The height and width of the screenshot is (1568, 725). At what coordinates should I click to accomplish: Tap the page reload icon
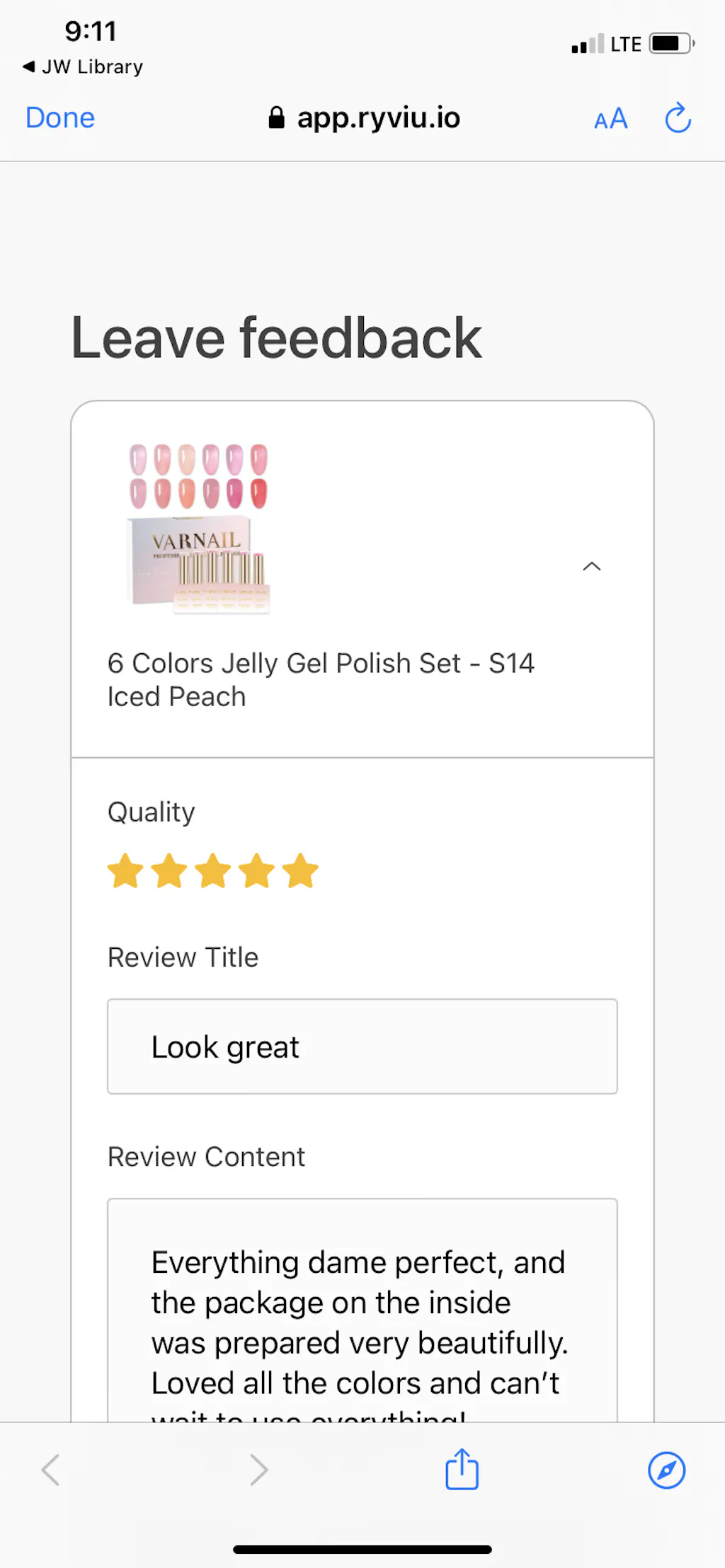(x=678, y=118)
